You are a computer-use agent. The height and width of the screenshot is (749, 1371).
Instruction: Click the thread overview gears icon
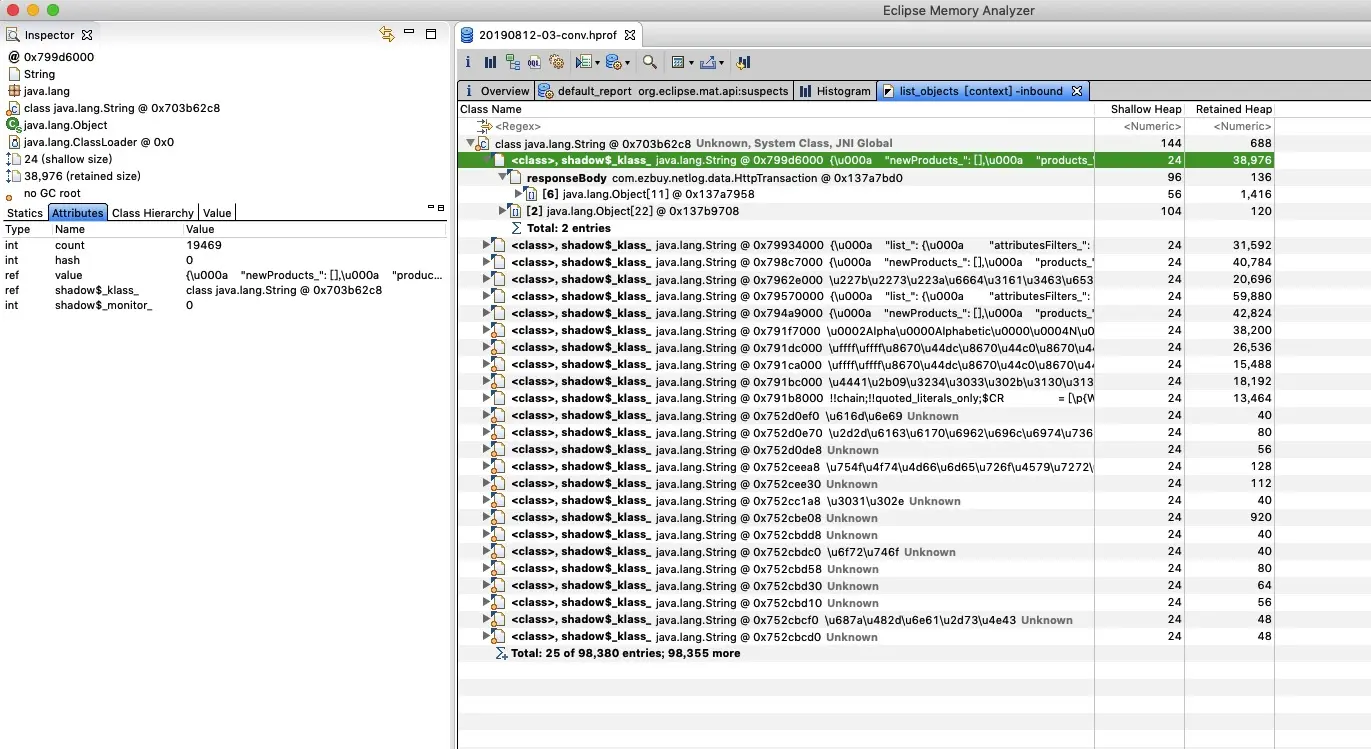click(x=557, y=62)
